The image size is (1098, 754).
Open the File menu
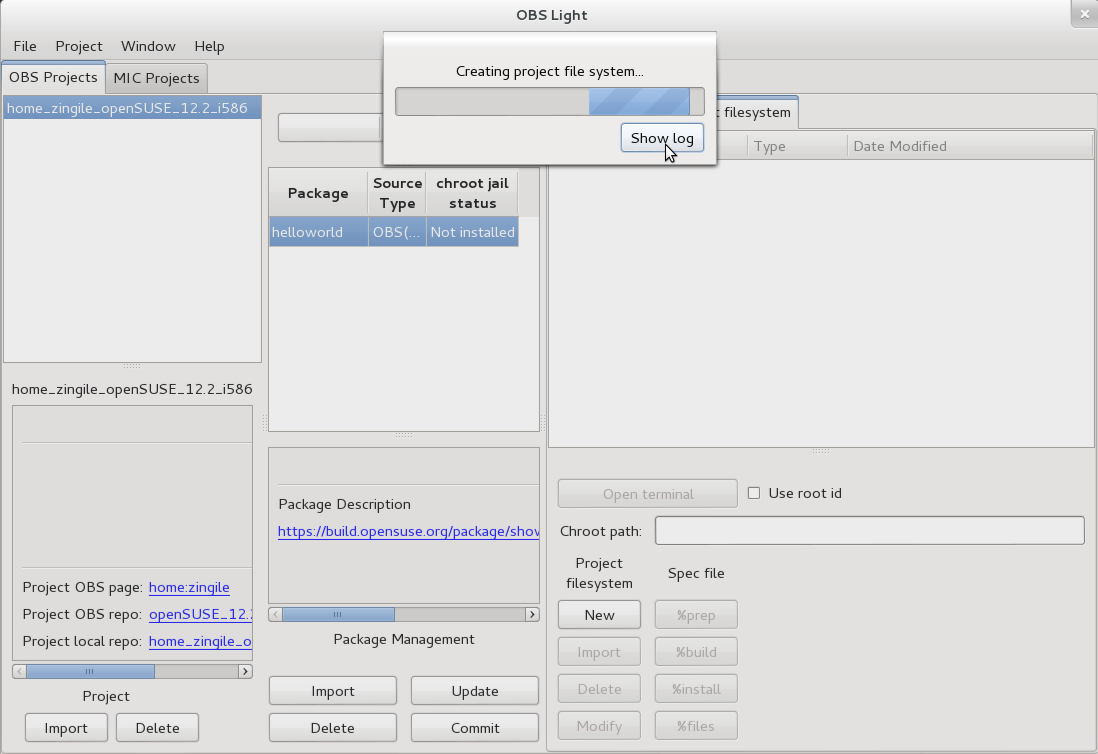24,46
